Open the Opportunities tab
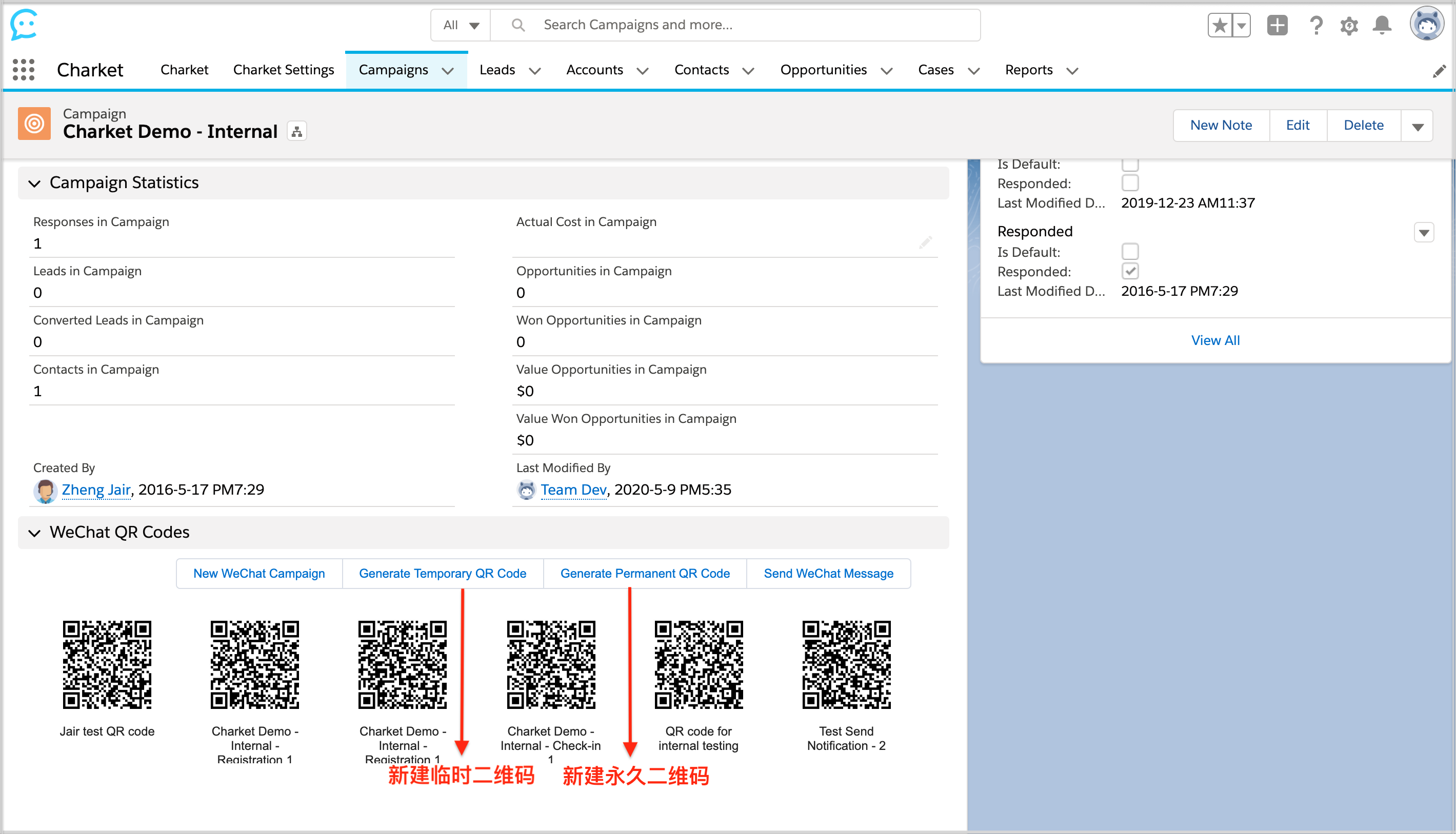This screenshot has height=834, width=1456. pyautogui.click(x=824, y=70)
